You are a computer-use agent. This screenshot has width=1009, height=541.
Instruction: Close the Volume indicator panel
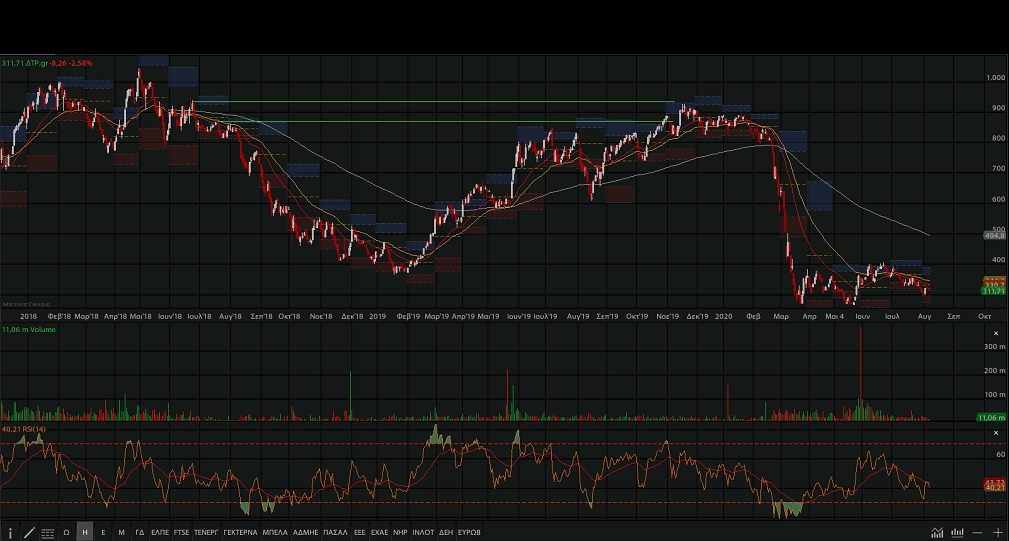point(995,332)
